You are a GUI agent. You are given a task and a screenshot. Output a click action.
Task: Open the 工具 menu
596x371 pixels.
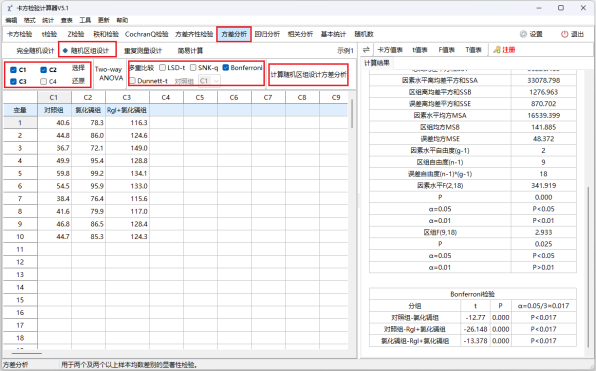[85, 20]
